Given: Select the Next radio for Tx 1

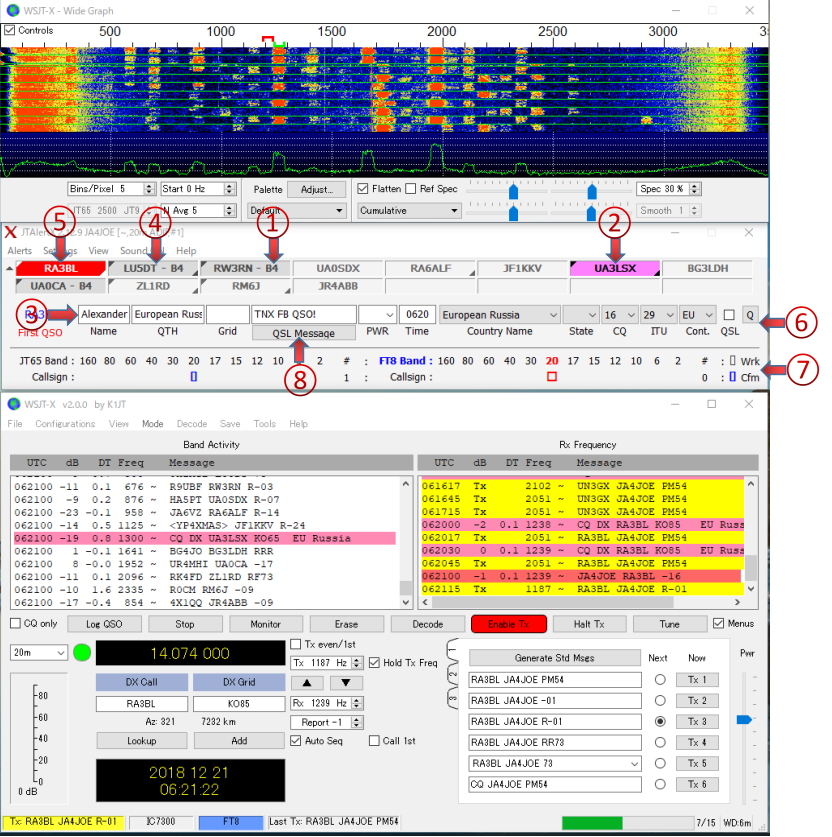Looking at the screenshot, I should pos(660,680).
